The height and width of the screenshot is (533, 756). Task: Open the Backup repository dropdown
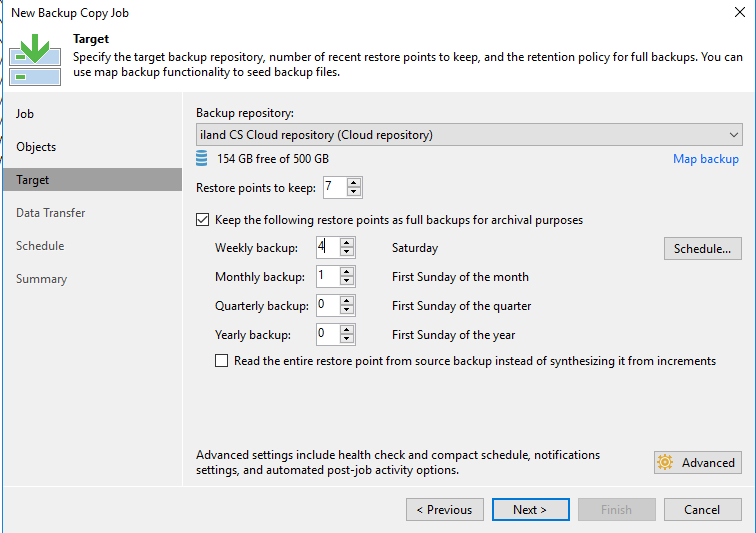(x=733, y=134)
